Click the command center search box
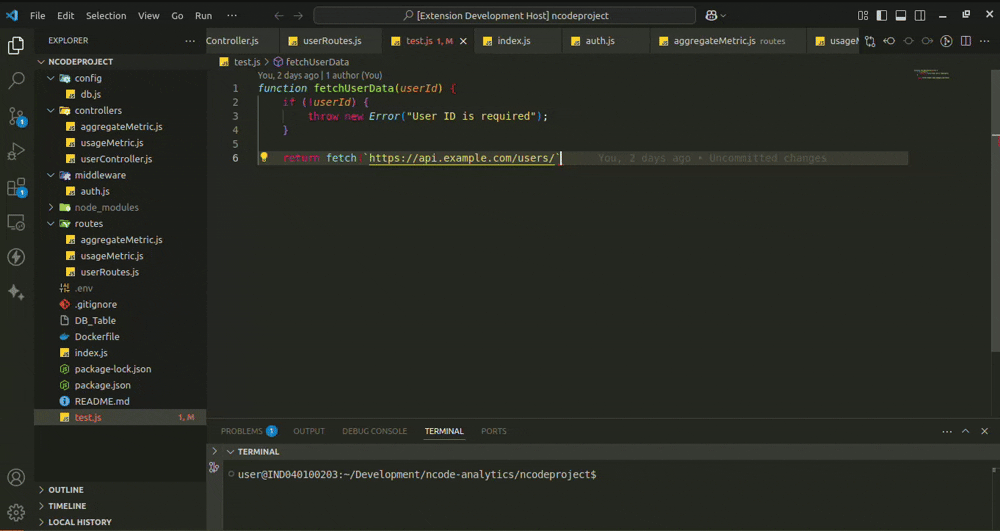Screen dimensions: 1000x531 (x=504, y=15)
